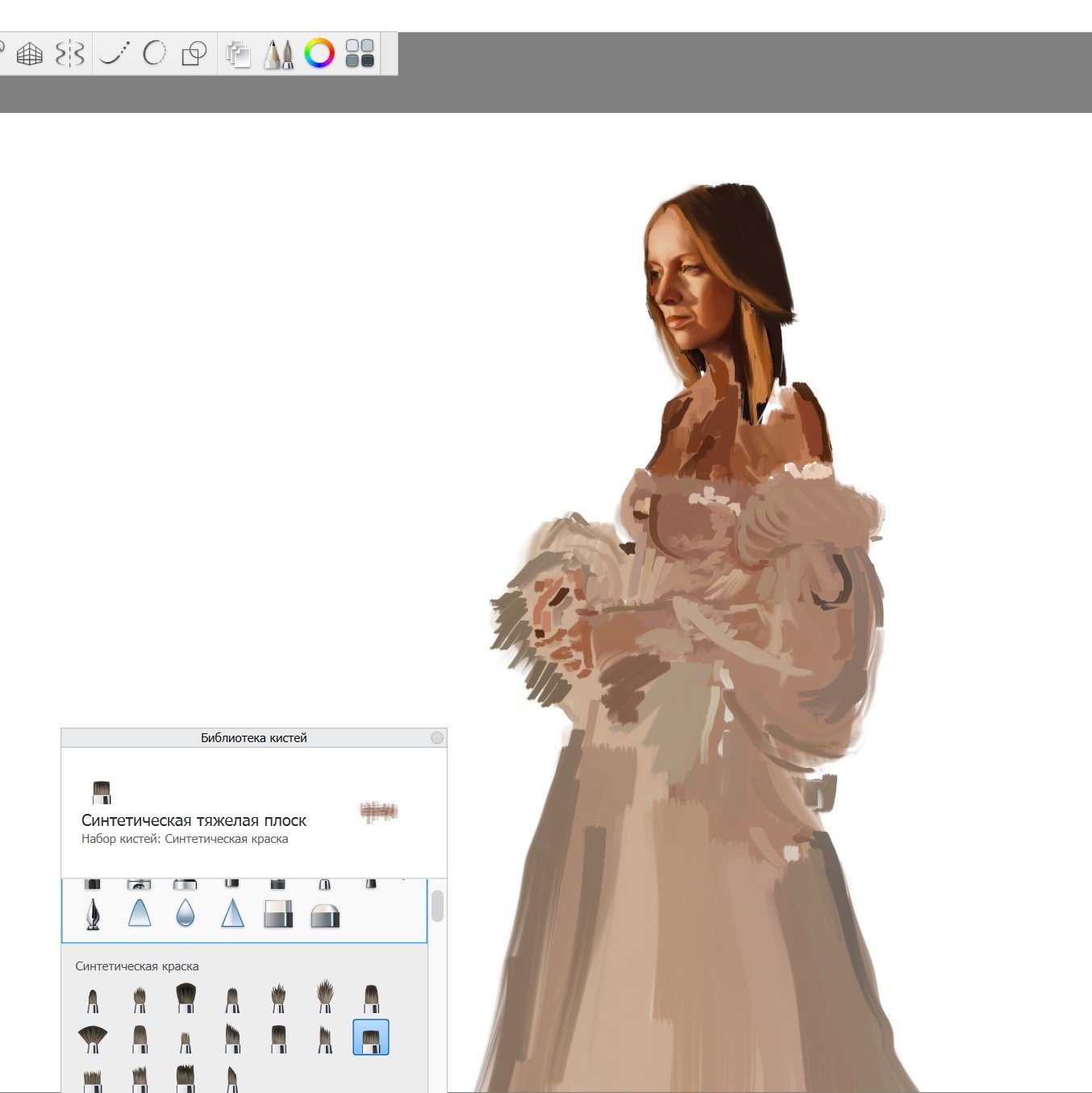The width and height of the screenshot is (1092, 1093).
Task: Click the current brush icon above its name
Action: coord(102,792)
